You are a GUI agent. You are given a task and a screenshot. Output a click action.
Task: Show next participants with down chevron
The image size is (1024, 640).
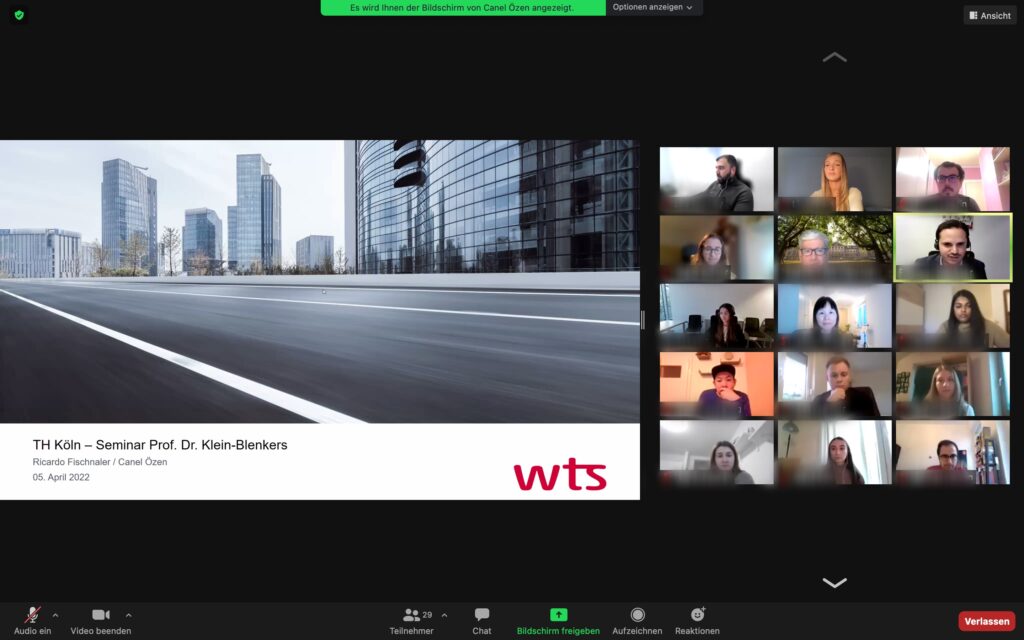click(x=834, y=583)
